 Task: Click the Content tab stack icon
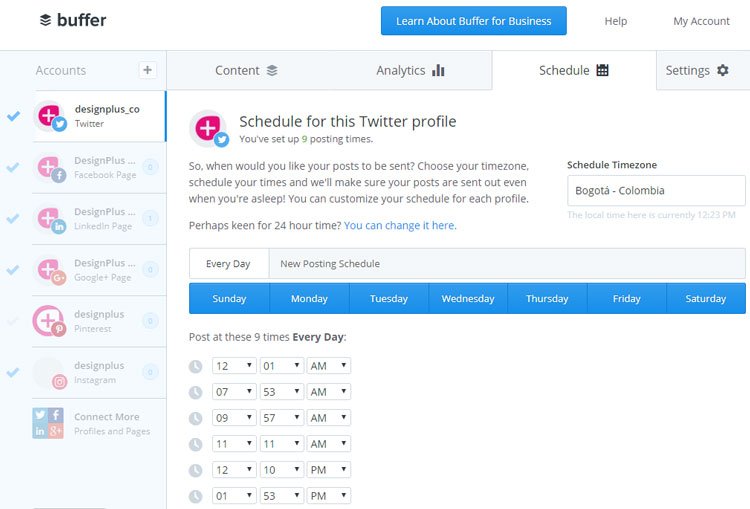coord(272,70)
